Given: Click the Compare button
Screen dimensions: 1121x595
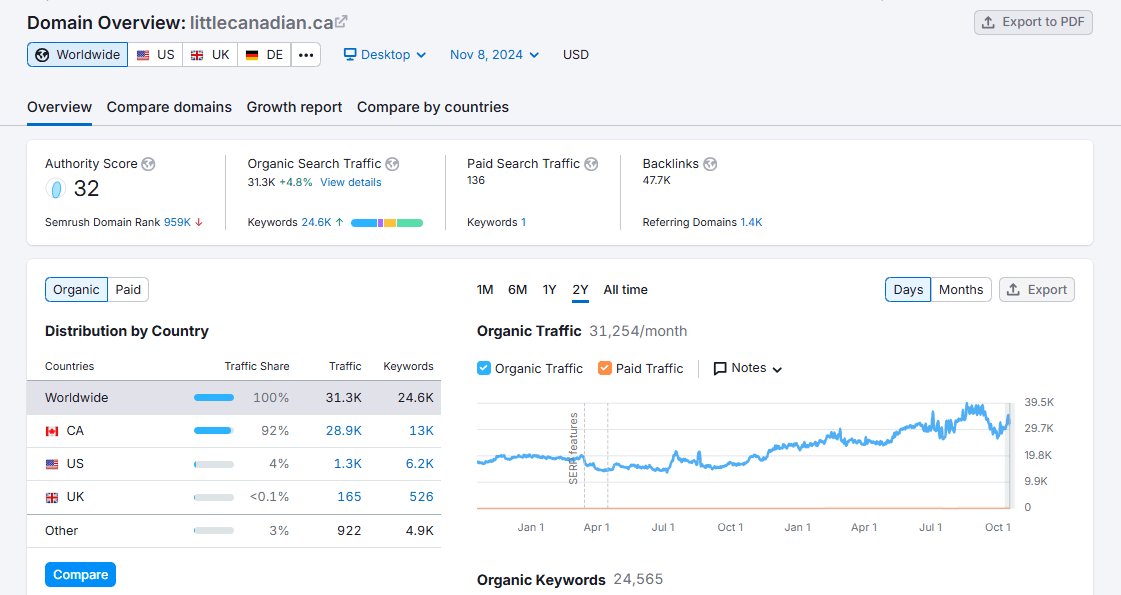Looking at the screenshot, I should pos(80,574).
